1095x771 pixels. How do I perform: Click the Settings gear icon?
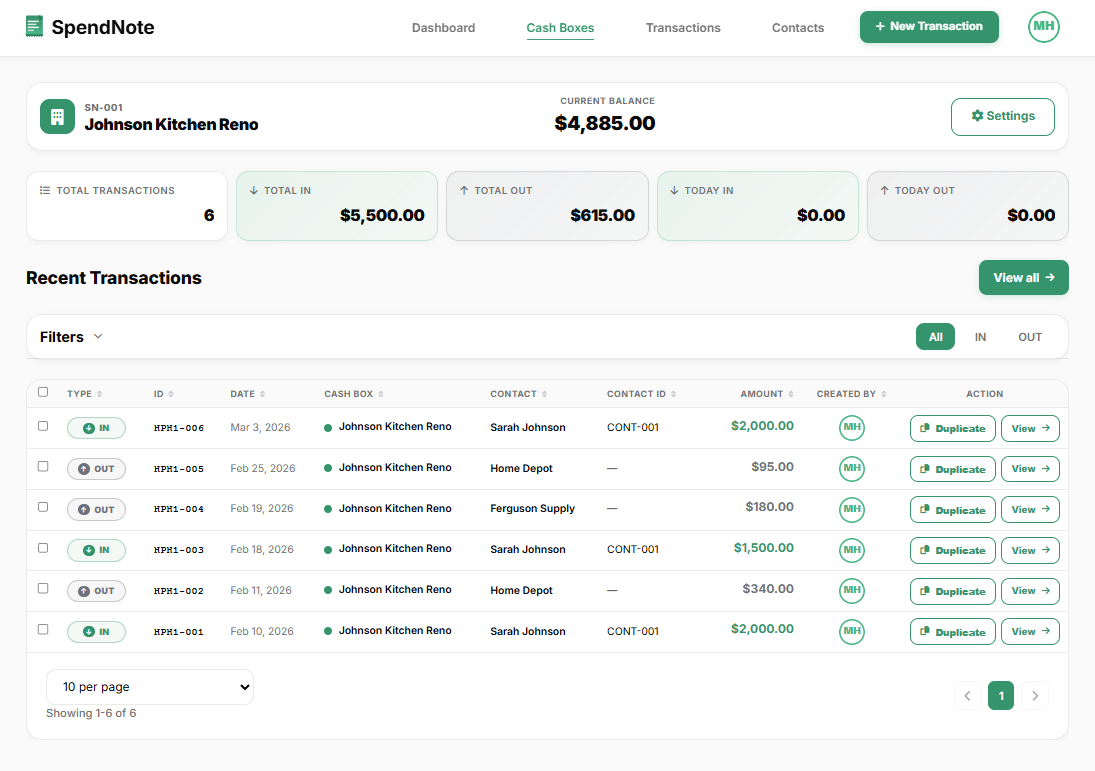976,116
